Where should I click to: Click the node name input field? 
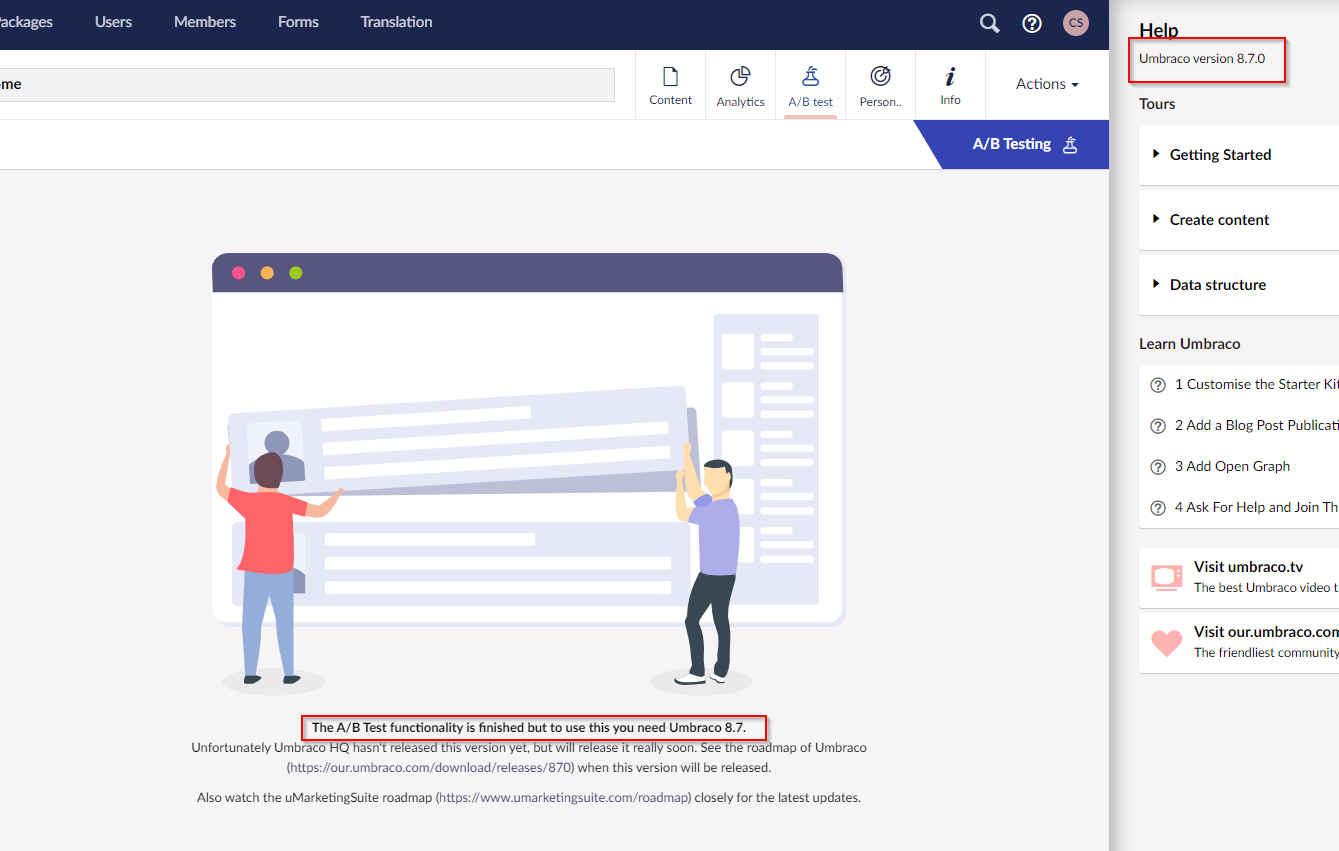307,84
